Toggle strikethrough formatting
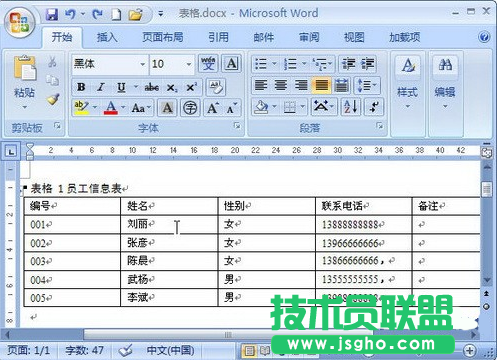The height and width of the screenshot is (360, 498). pos(151,87)
